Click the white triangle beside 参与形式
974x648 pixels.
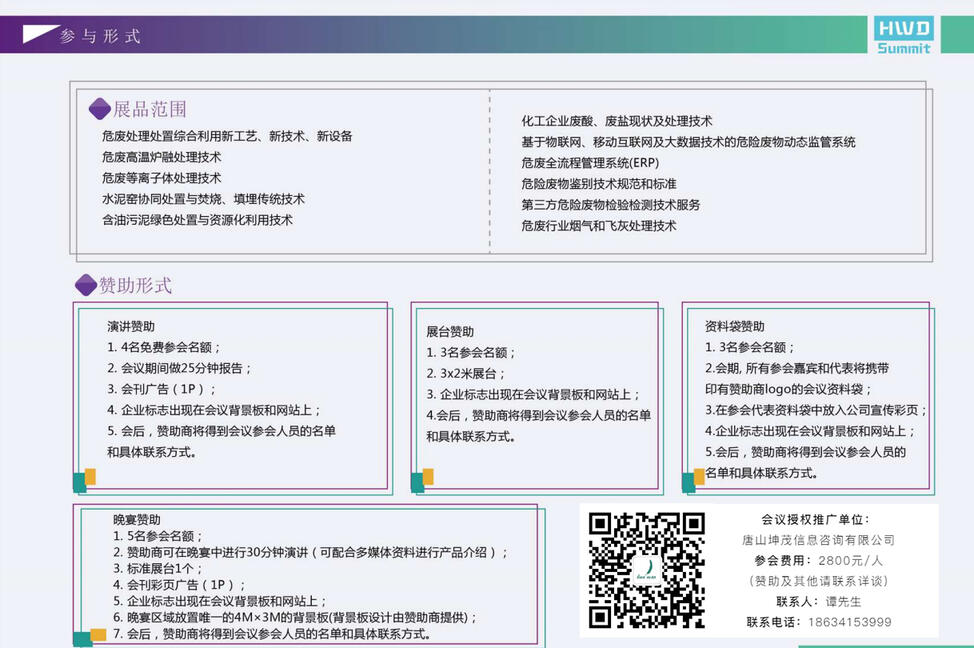37,35
